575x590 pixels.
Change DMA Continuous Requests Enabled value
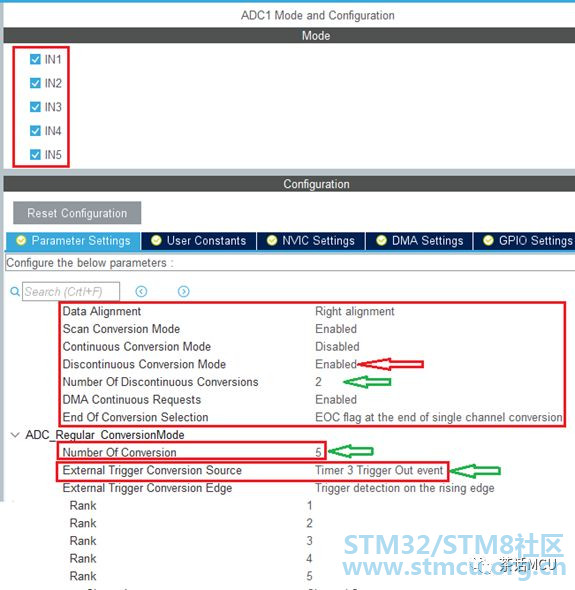[336, 400]
